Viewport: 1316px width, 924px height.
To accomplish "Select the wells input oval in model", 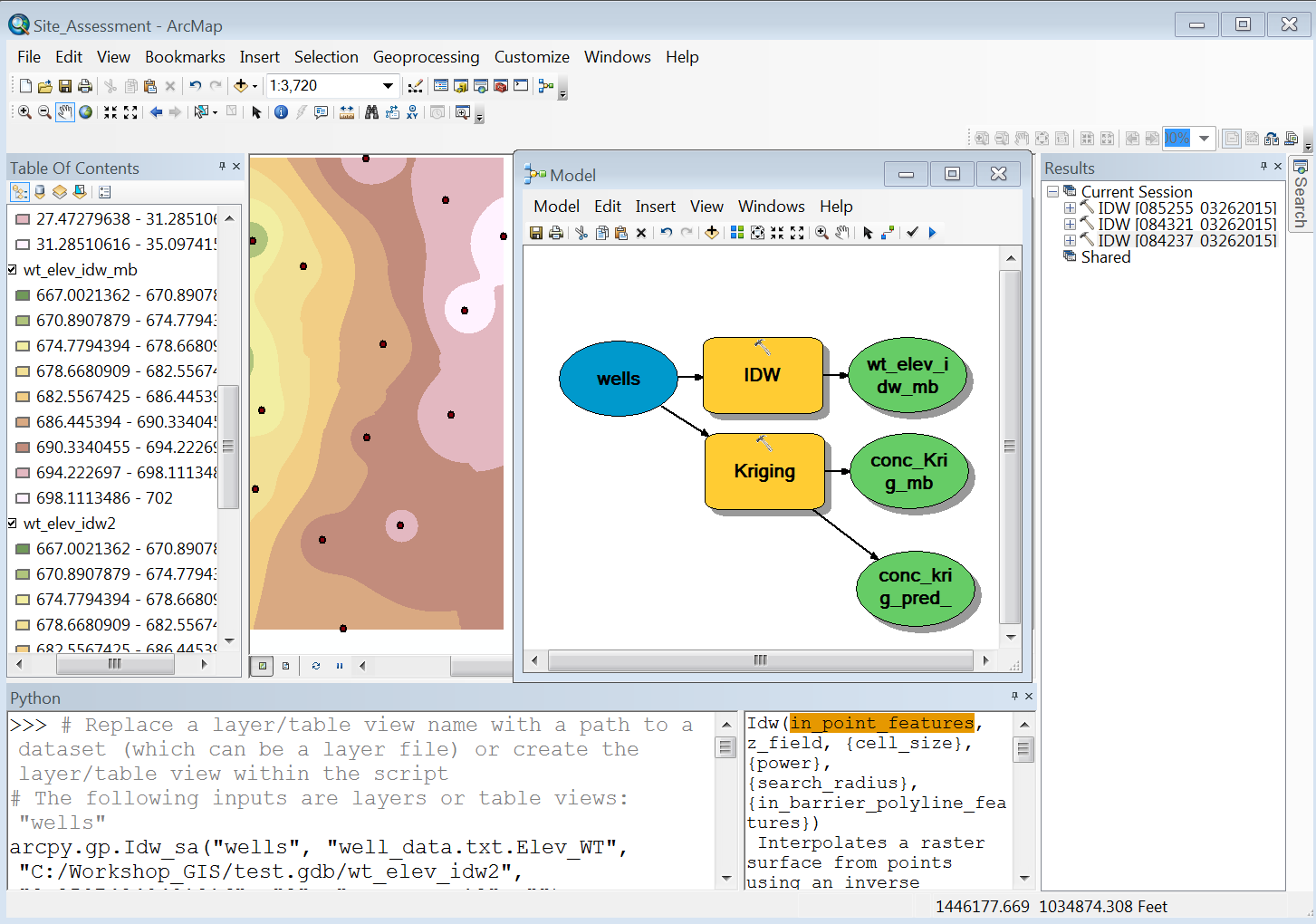I will click(619, 379).
